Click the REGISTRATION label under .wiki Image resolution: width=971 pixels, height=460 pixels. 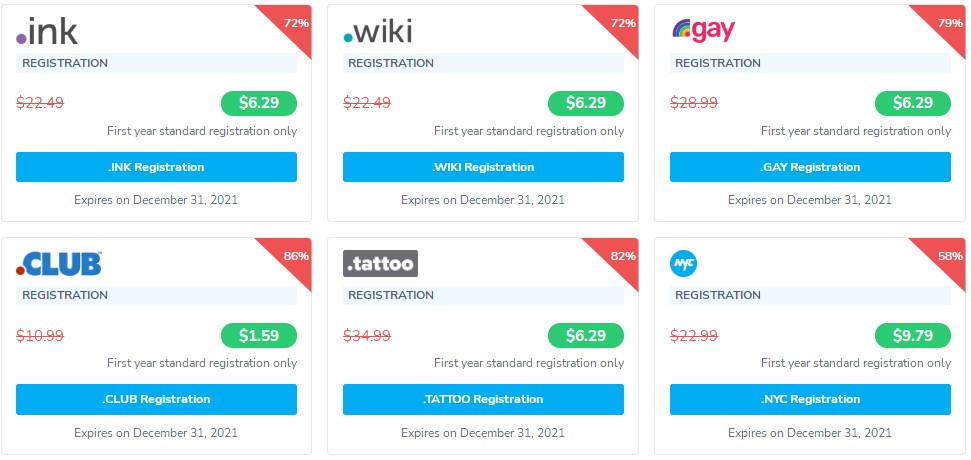tap(392, 63)
